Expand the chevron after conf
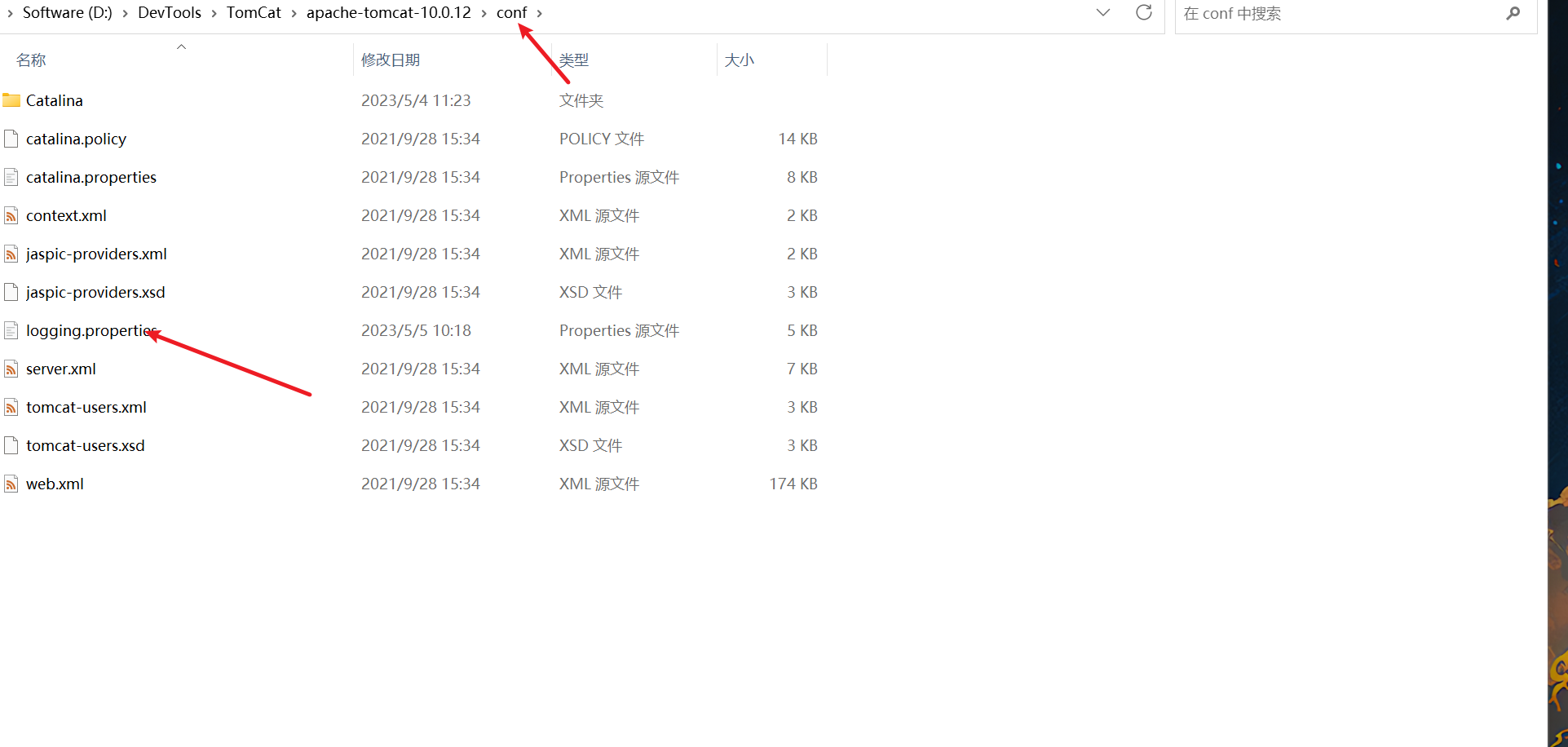The image size is (1568, 747). click(x=540, y=13)
